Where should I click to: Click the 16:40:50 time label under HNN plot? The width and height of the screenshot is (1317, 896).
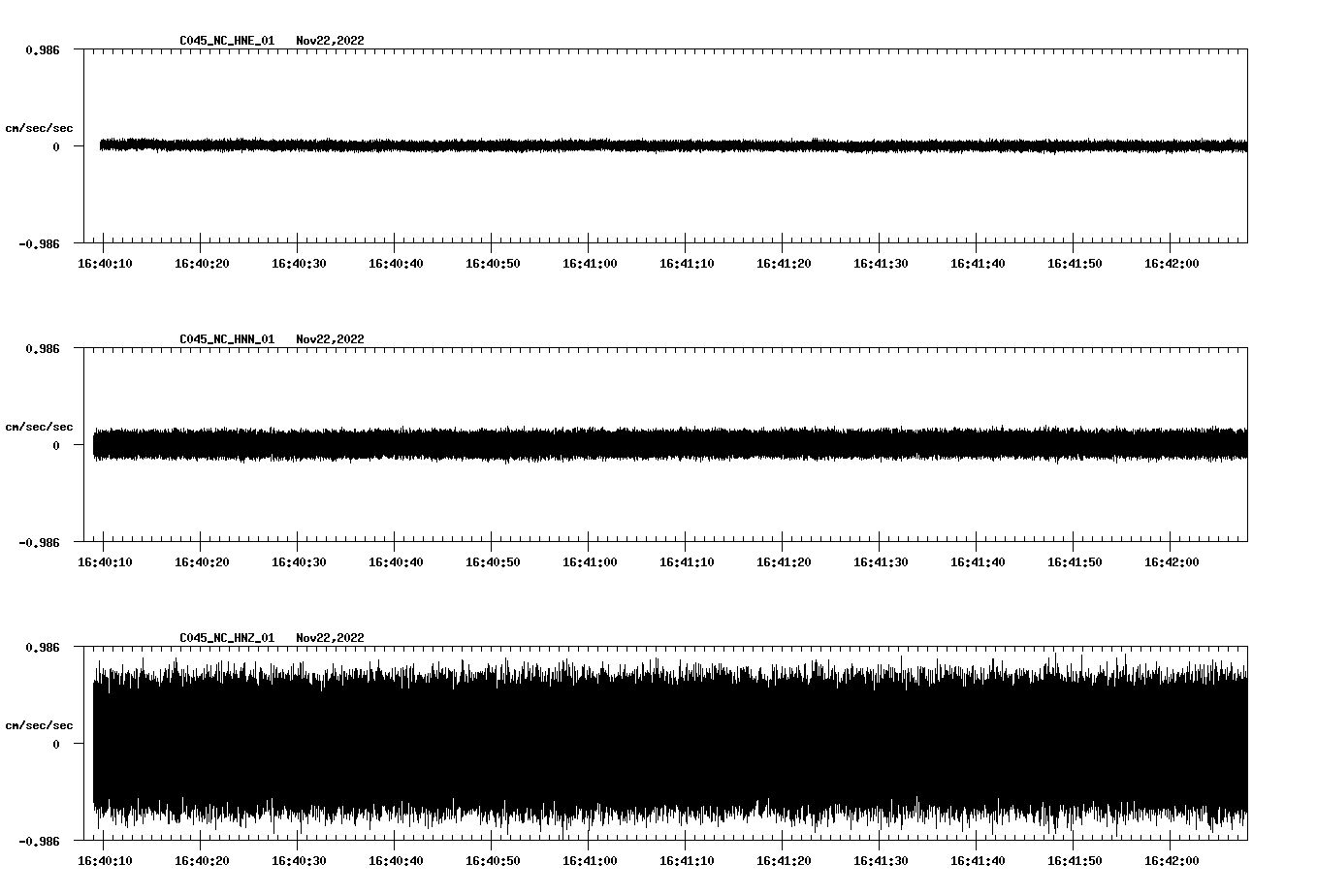[x=493, y=562]
